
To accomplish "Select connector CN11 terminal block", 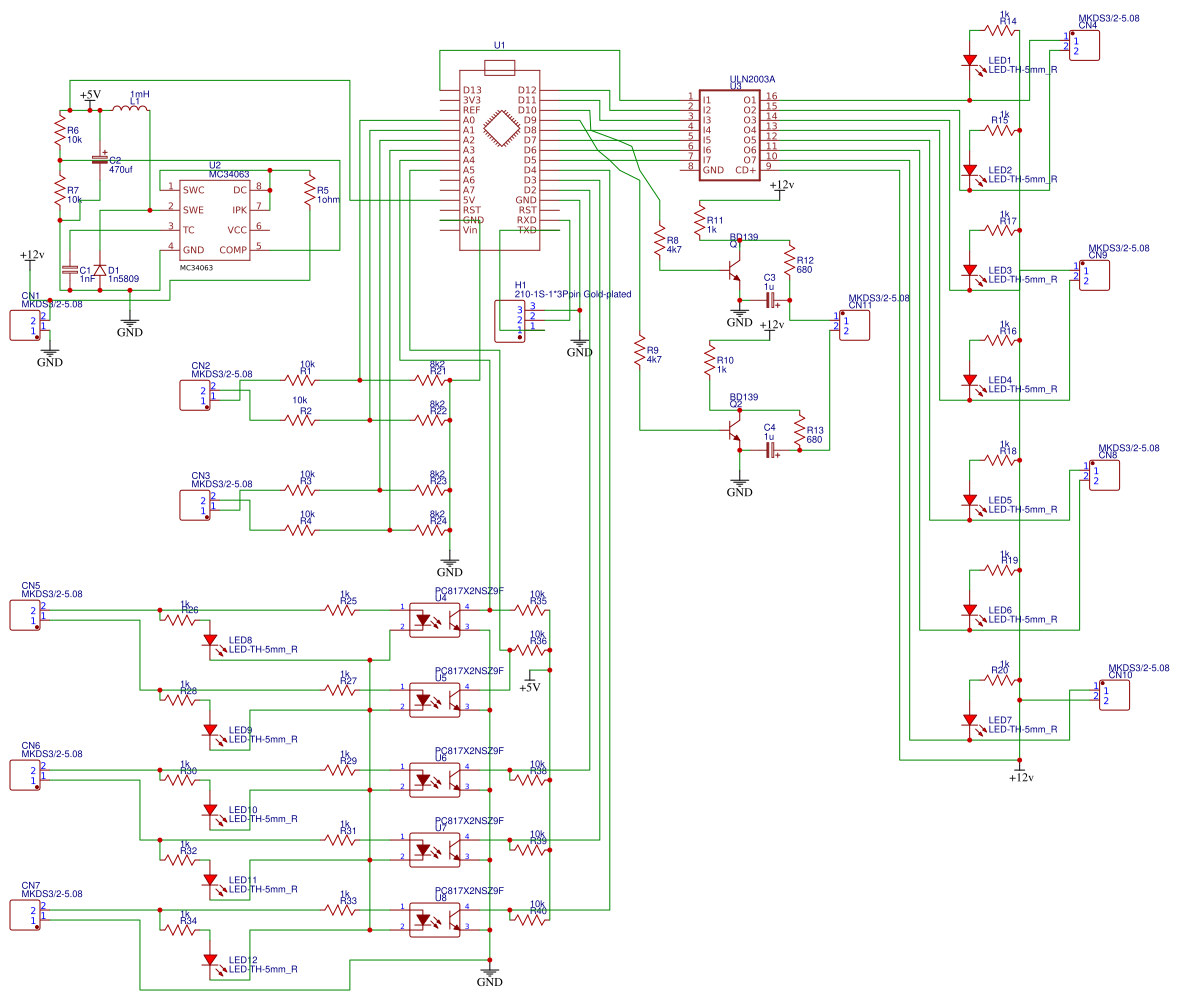I will (x=855, y=326).
